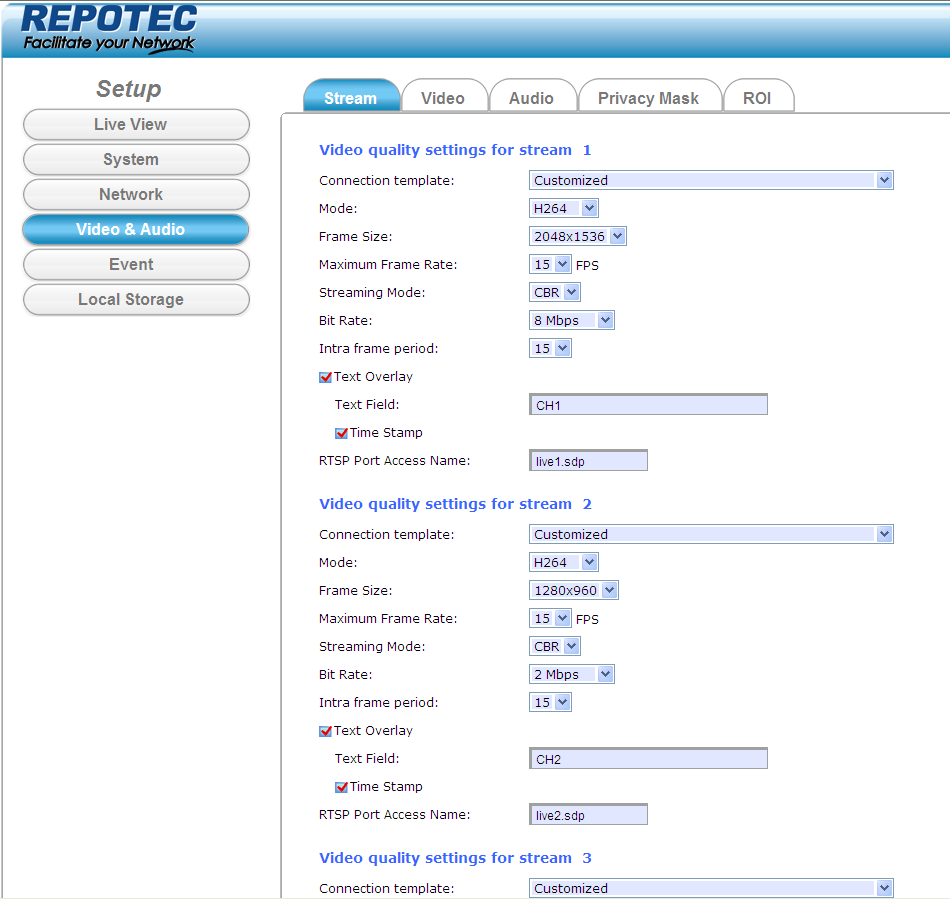This screenshot has height=900, width=950.
Task: Expand stream 2 Streaming Mode CBR dropdown
Action: (x=555, y=646)
